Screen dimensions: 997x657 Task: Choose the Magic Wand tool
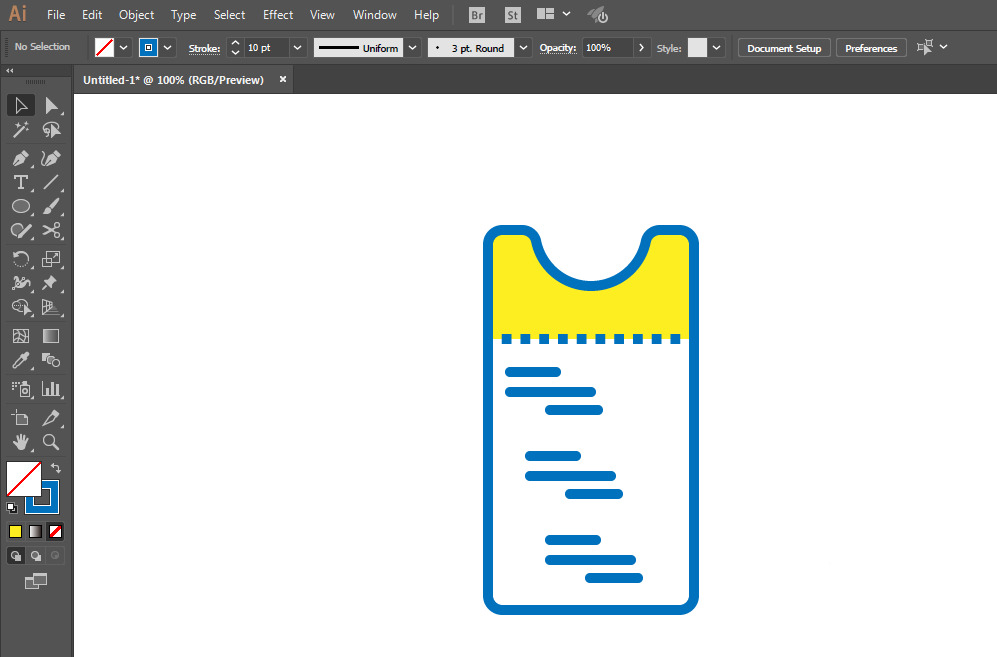(x=20, y=130)
